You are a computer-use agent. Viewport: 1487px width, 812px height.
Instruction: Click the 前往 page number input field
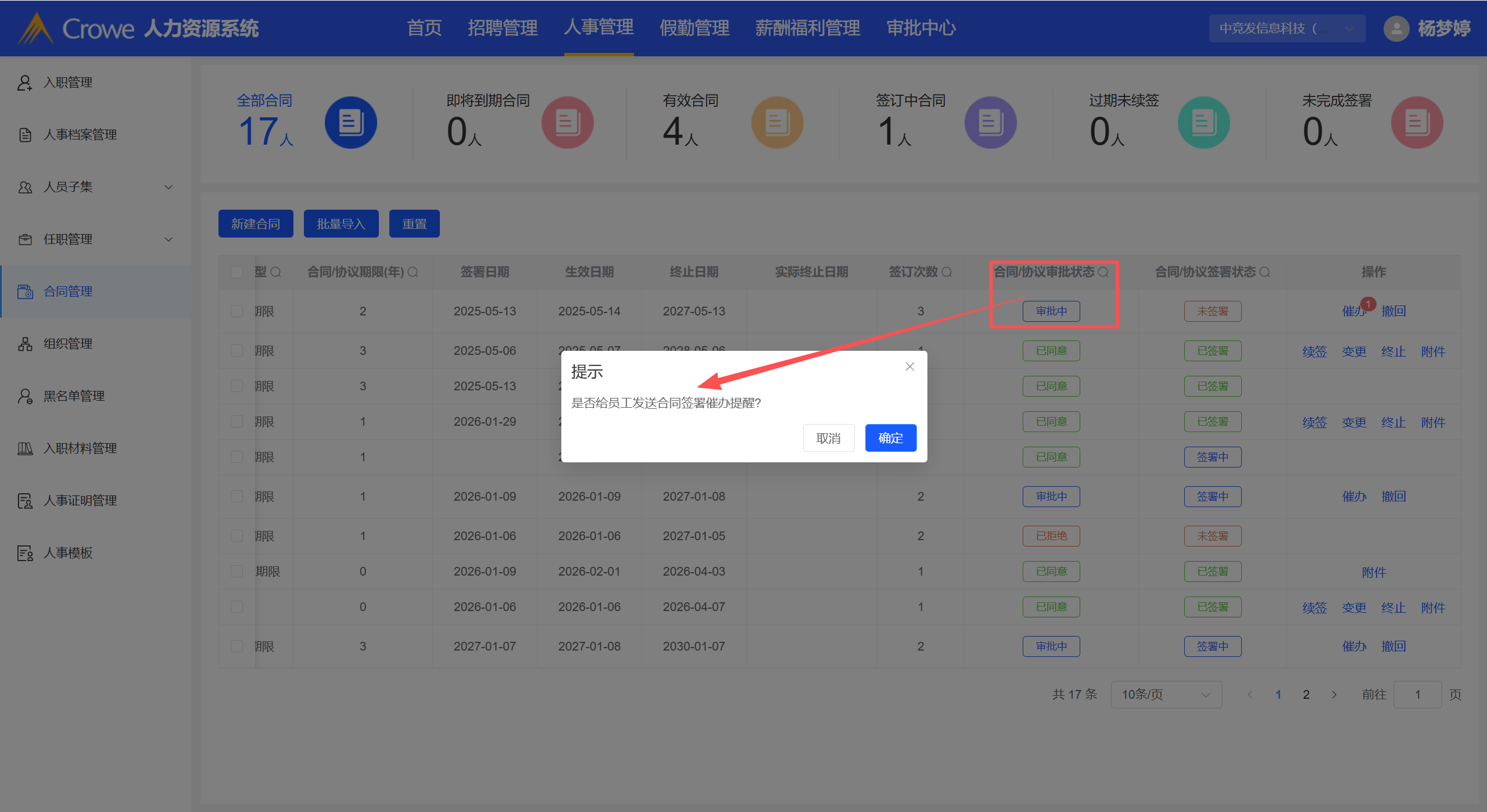click(1417, 695)
